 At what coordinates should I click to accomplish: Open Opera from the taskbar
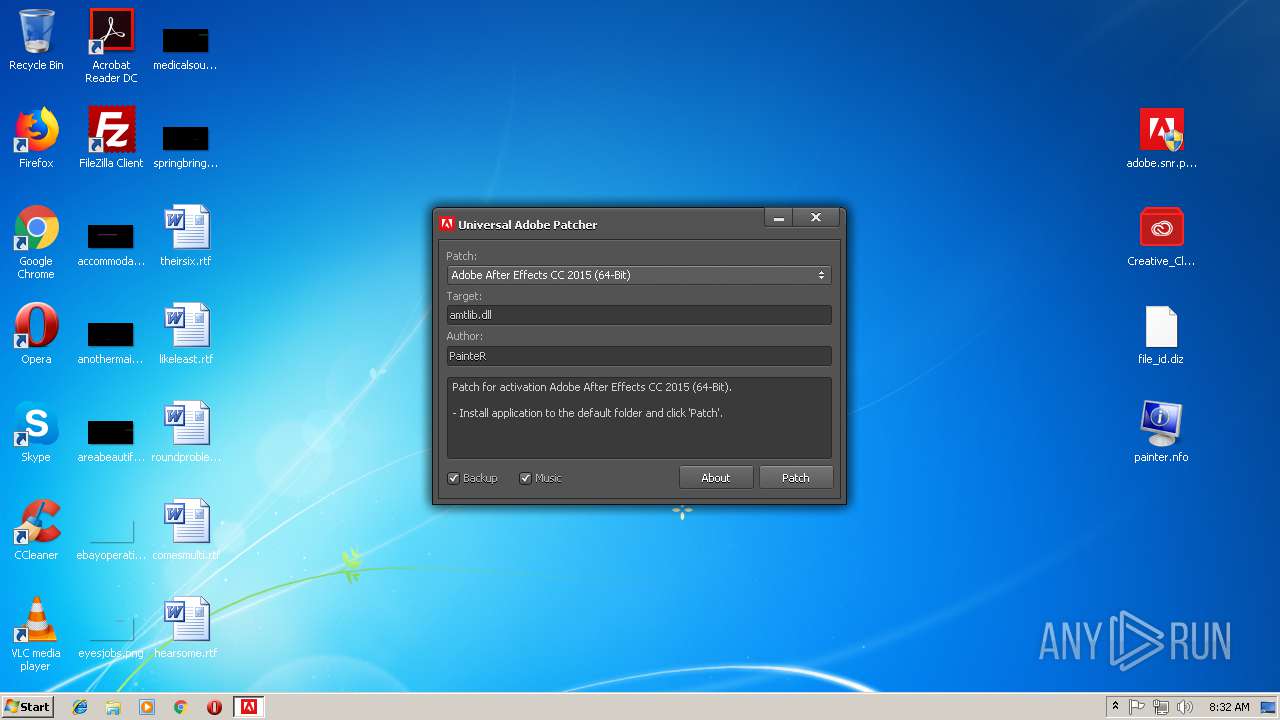tap(214, 707)
